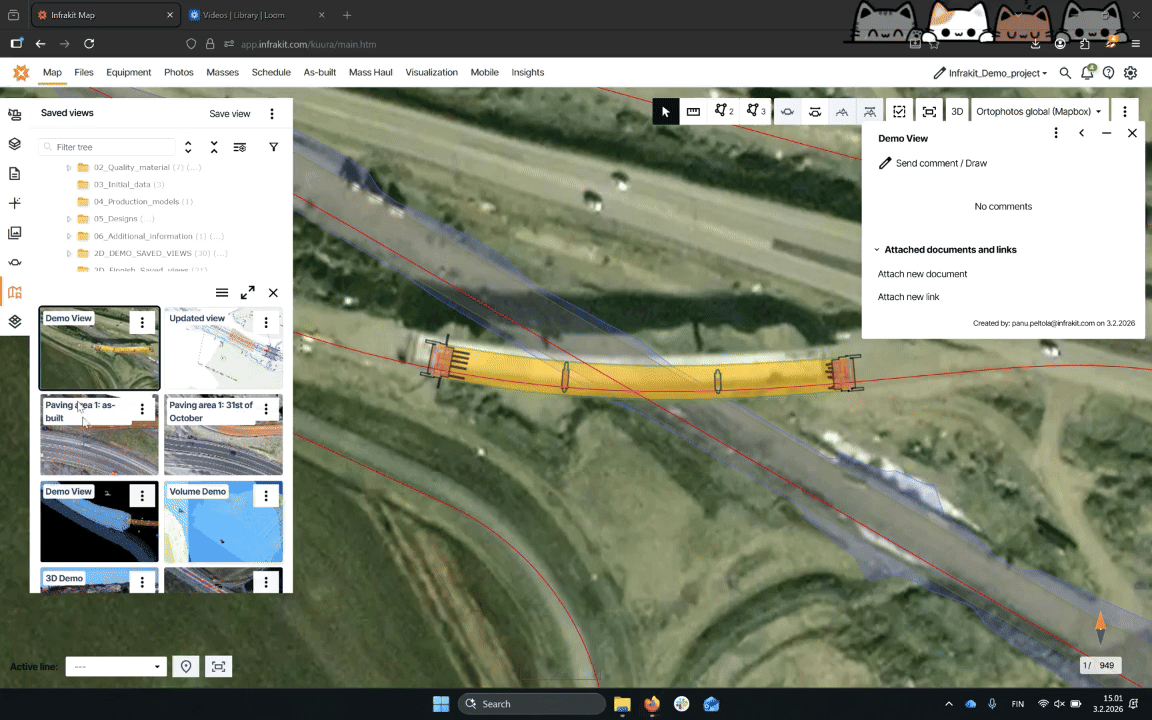Open the Active line dropdown
Viewport: 1152px width, 720px height.
coord(116,666)
